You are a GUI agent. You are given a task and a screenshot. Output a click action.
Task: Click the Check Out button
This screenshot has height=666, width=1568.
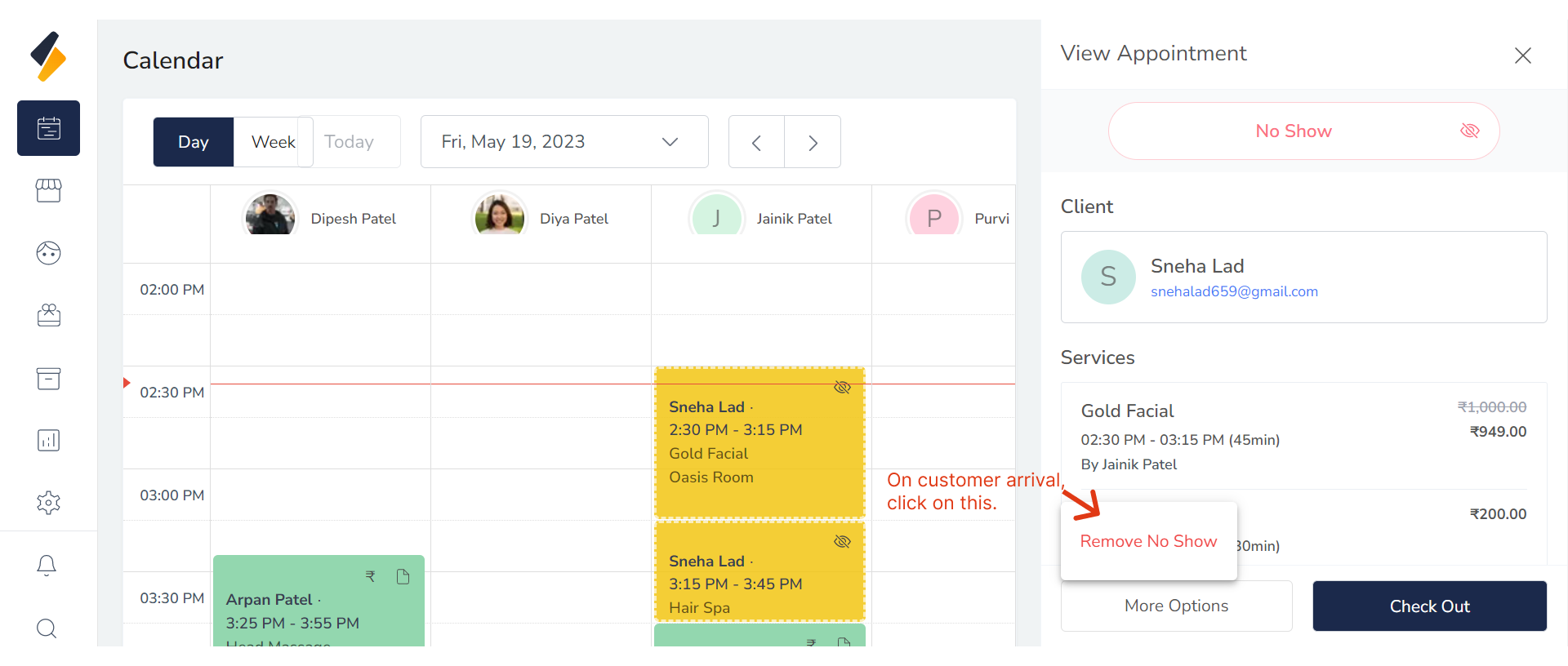[x=1429, y=606]
